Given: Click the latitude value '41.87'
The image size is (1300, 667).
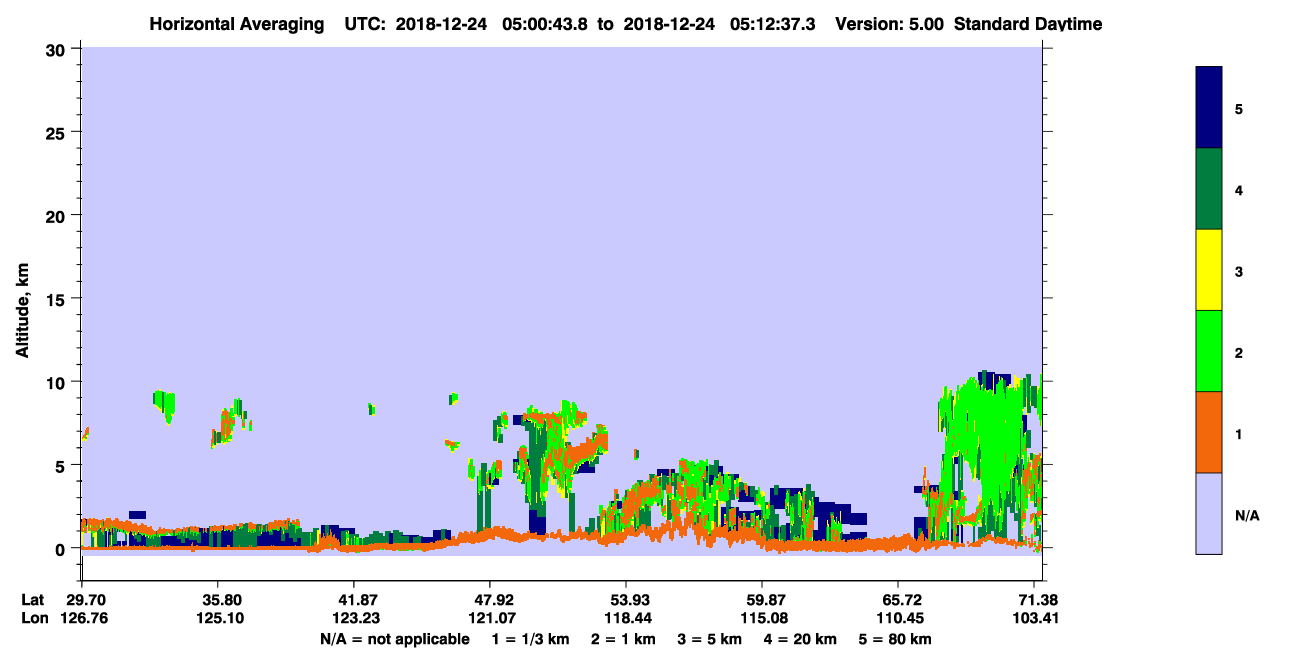Looking at the screenshot, I should 353,600.
